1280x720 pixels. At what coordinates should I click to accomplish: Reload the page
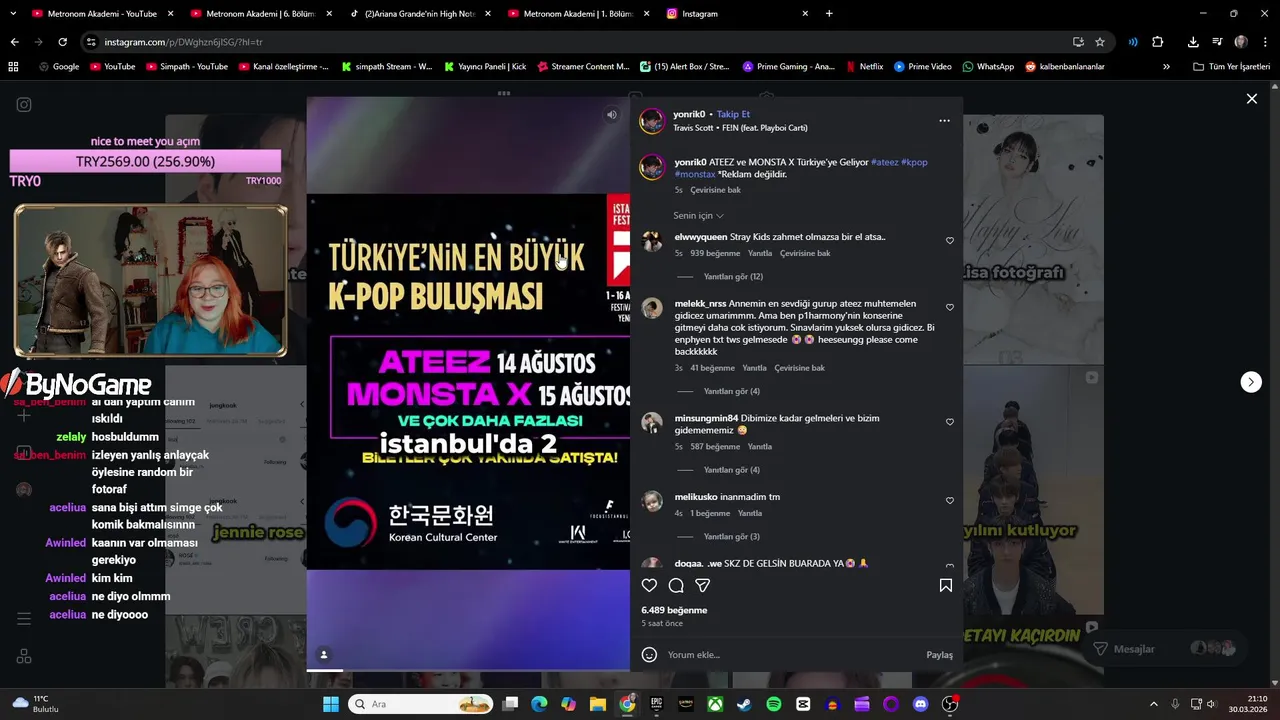click(x=62, y=42)
